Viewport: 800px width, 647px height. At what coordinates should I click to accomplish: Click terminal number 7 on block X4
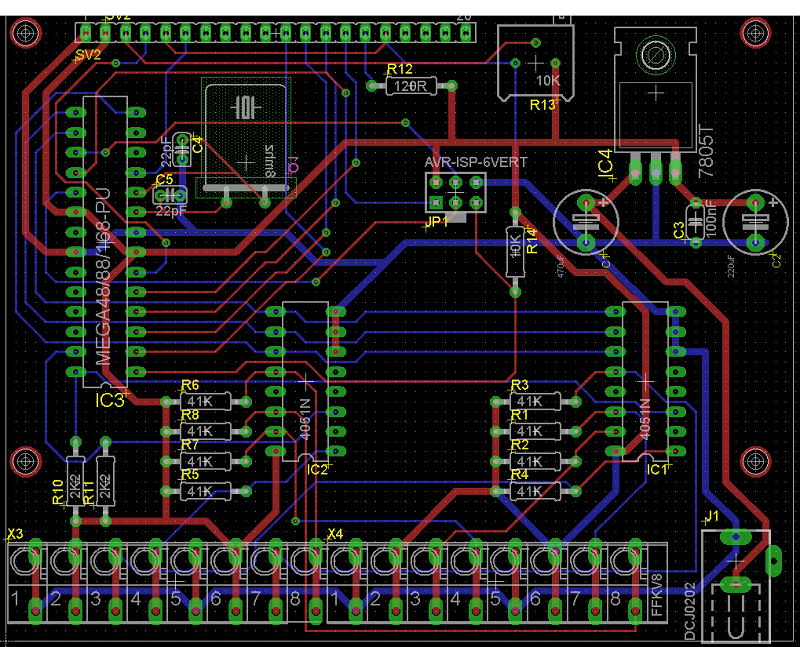pyautogui.click(x=576, y=599)
